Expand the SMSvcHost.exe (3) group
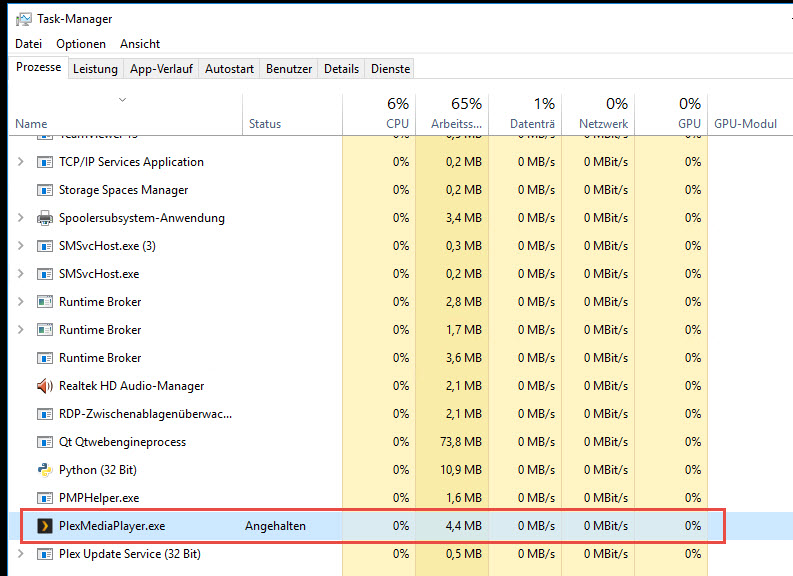This screenshot has height=576, width=793. 21,246
